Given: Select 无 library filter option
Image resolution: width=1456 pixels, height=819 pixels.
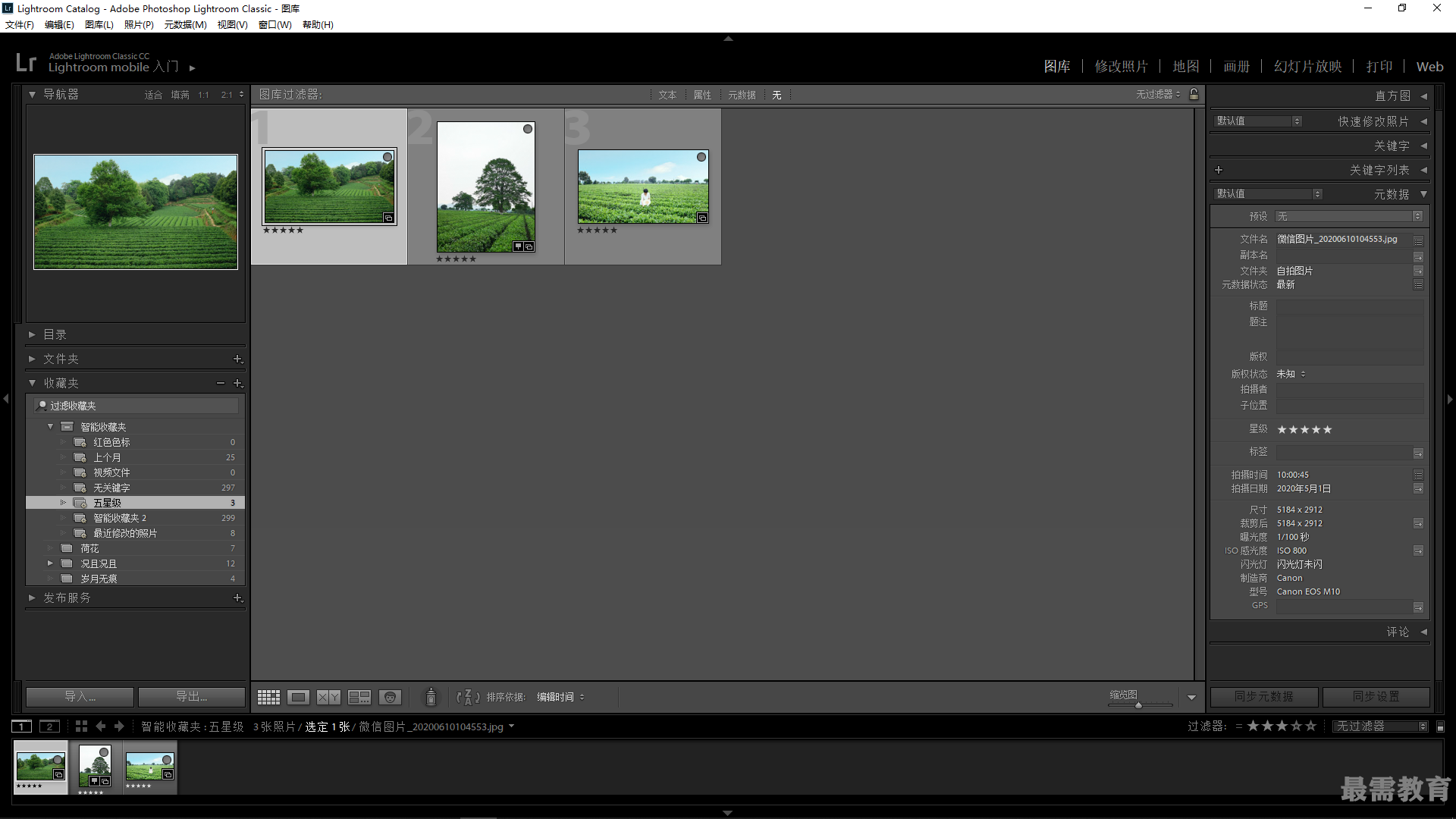Looking at the screenshot, I should [x=777, y=95].
